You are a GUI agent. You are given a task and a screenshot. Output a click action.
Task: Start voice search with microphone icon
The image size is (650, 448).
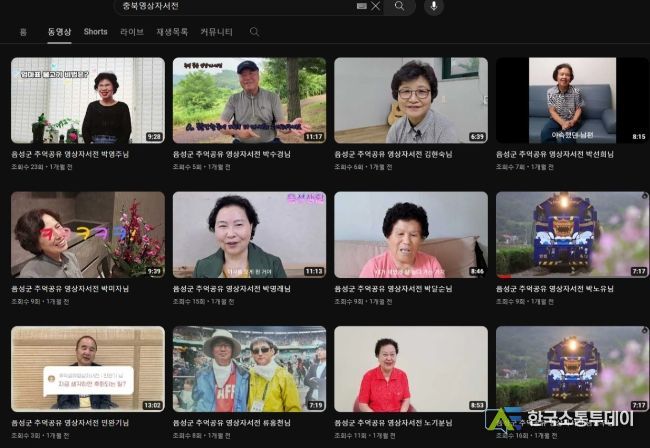click(433, 6)
